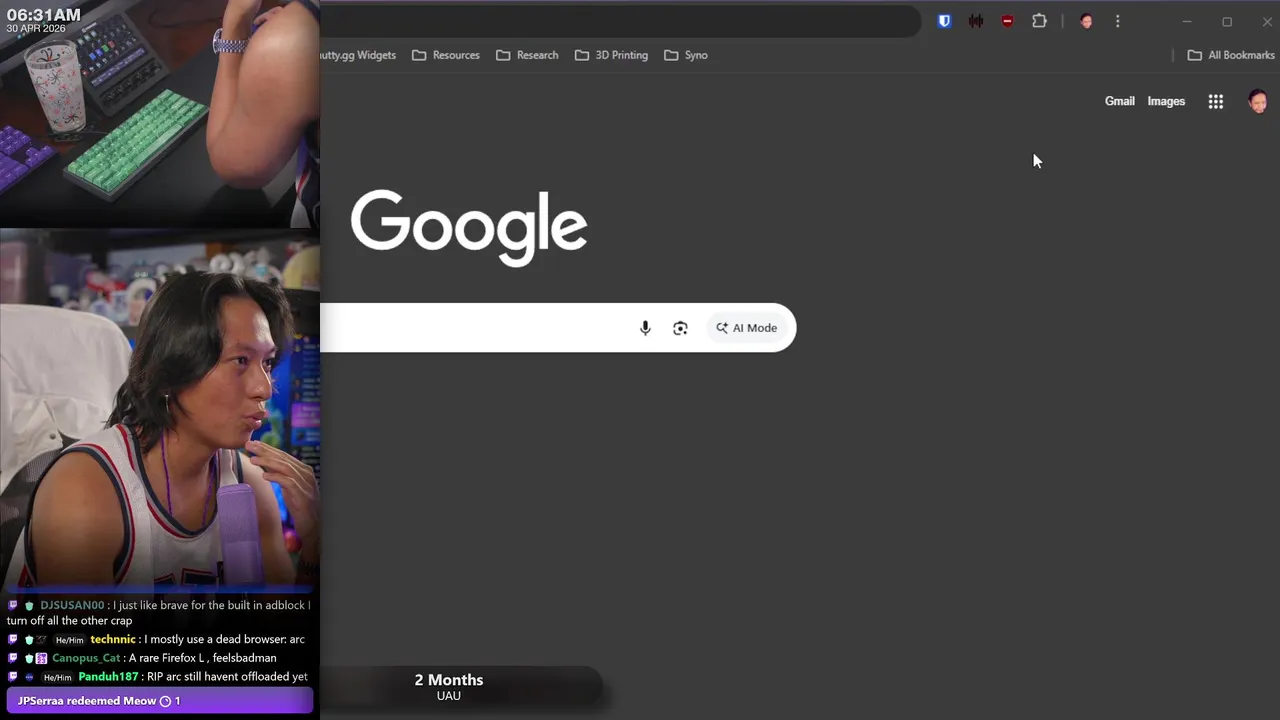Switch to AI Mode search
The image size is (1280, 720).
[747, 328]
